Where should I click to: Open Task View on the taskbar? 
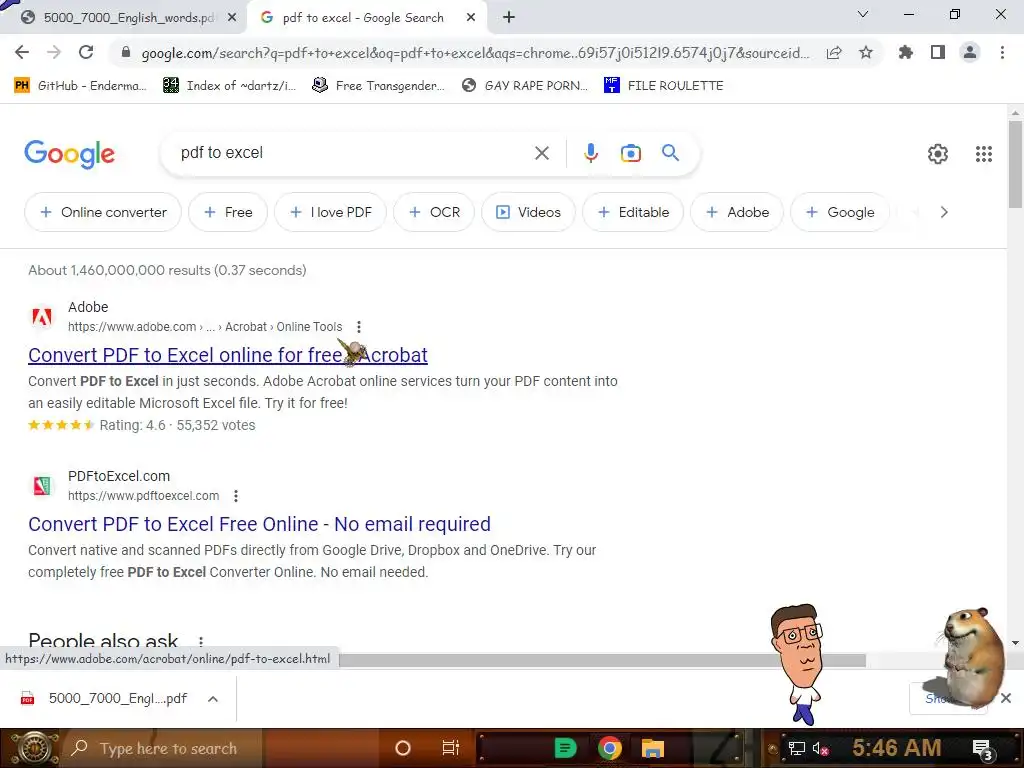coord(451,748)
